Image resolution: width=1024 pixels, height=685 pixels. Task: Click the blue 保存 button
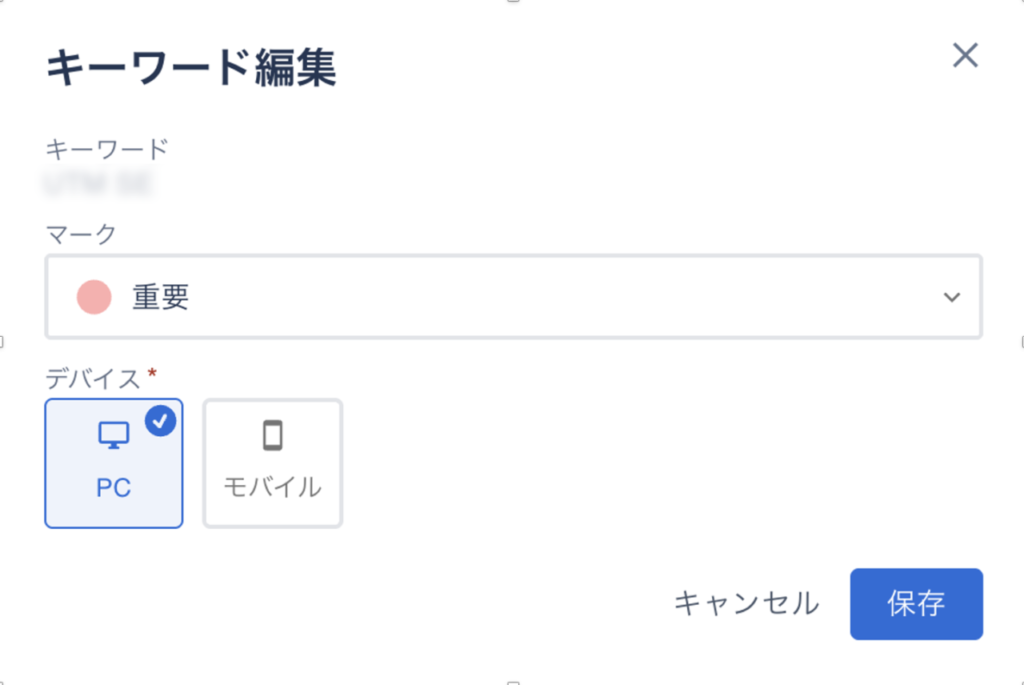click(x=916, y=604)
